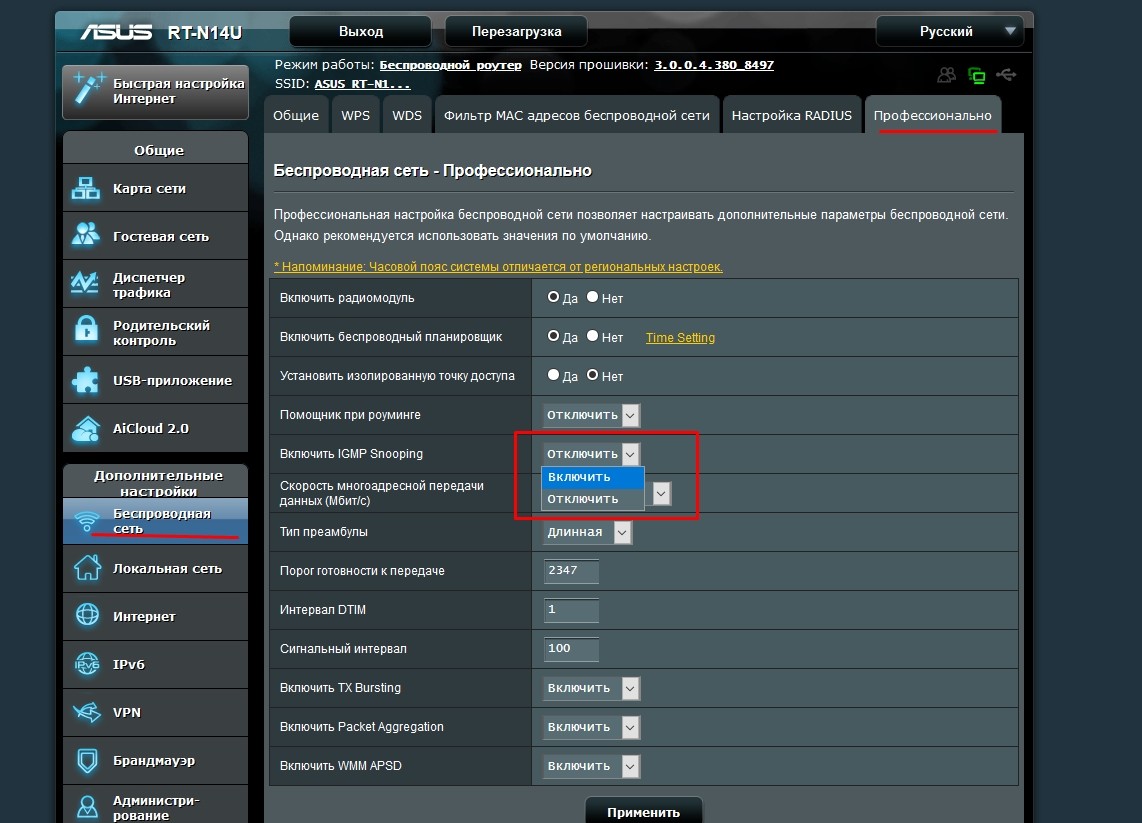Click the SSID ASUS_RT-N1... link
Image resolution: width=1142 pixels, height=823 pixels.
(x=362, y=84)
